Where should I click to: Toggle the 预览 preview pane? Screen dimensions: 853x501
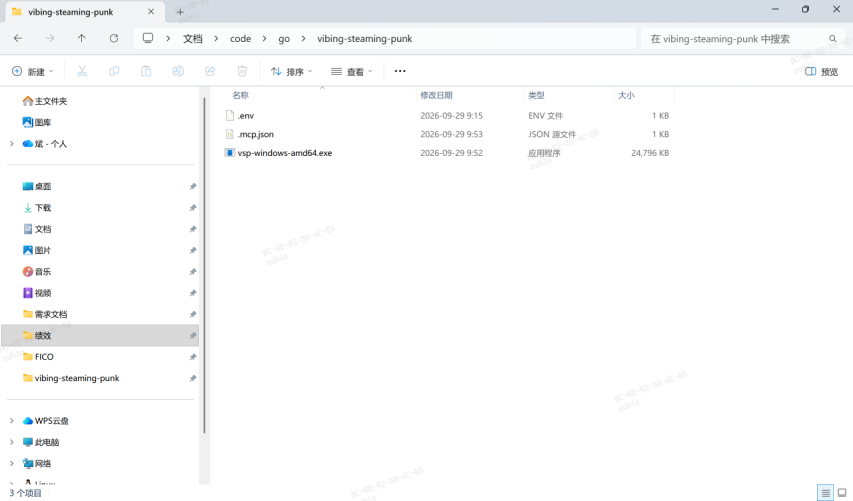(821, 72)
